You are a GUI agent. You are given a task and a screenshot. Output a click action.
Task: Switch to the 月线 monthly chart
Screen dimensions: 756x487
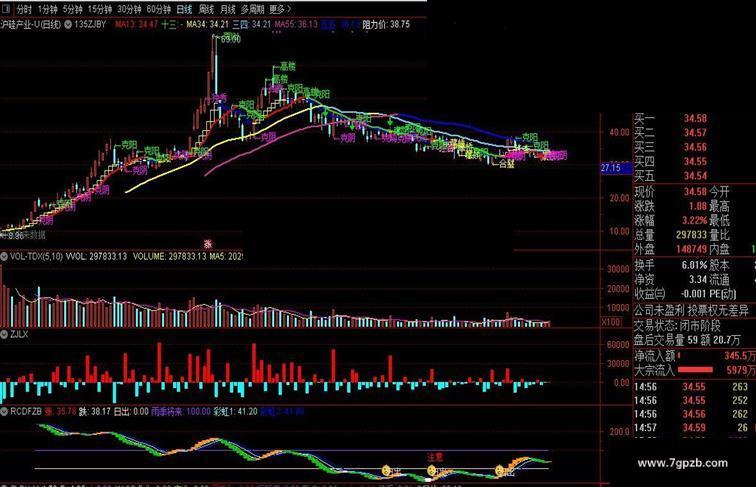[x=228, y=9]
